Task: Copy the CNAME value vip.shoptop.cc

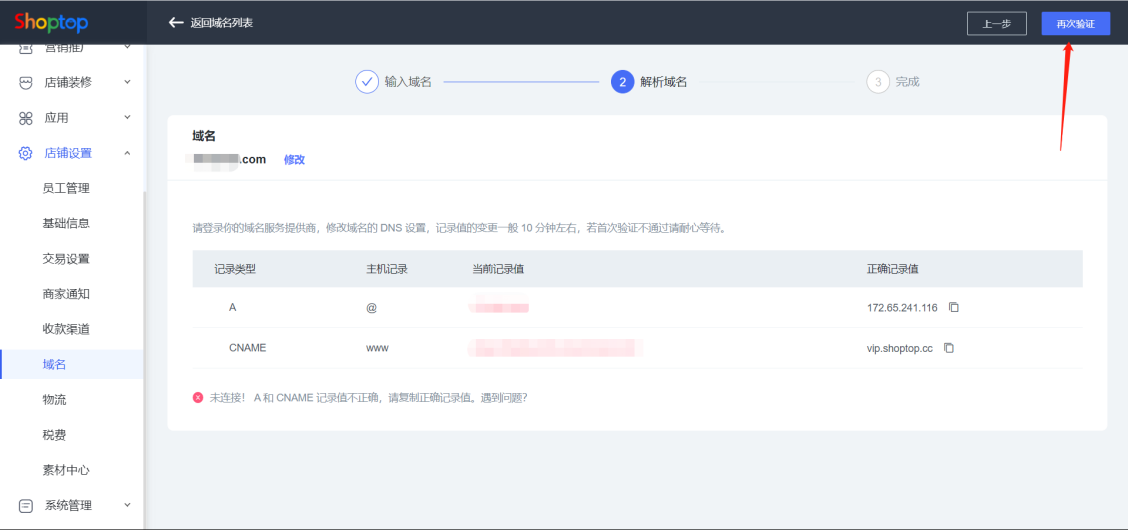Action: 949,348
